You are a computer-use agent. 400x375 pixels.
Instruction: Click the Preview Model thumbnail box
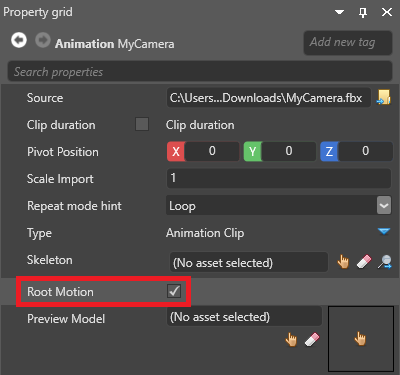coord(361,339)
